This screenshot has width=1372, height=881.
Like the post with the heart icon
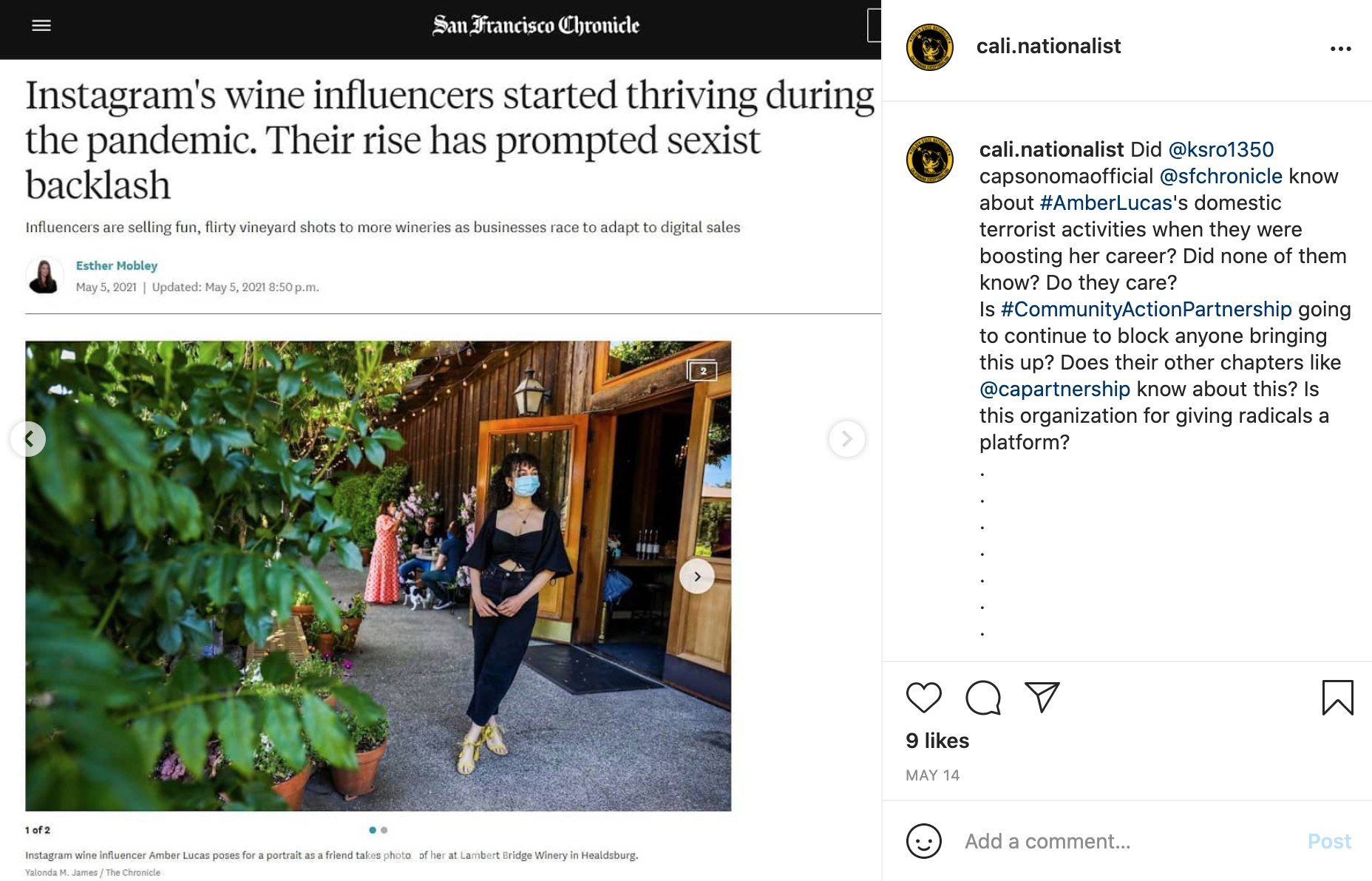pos(923,697)
